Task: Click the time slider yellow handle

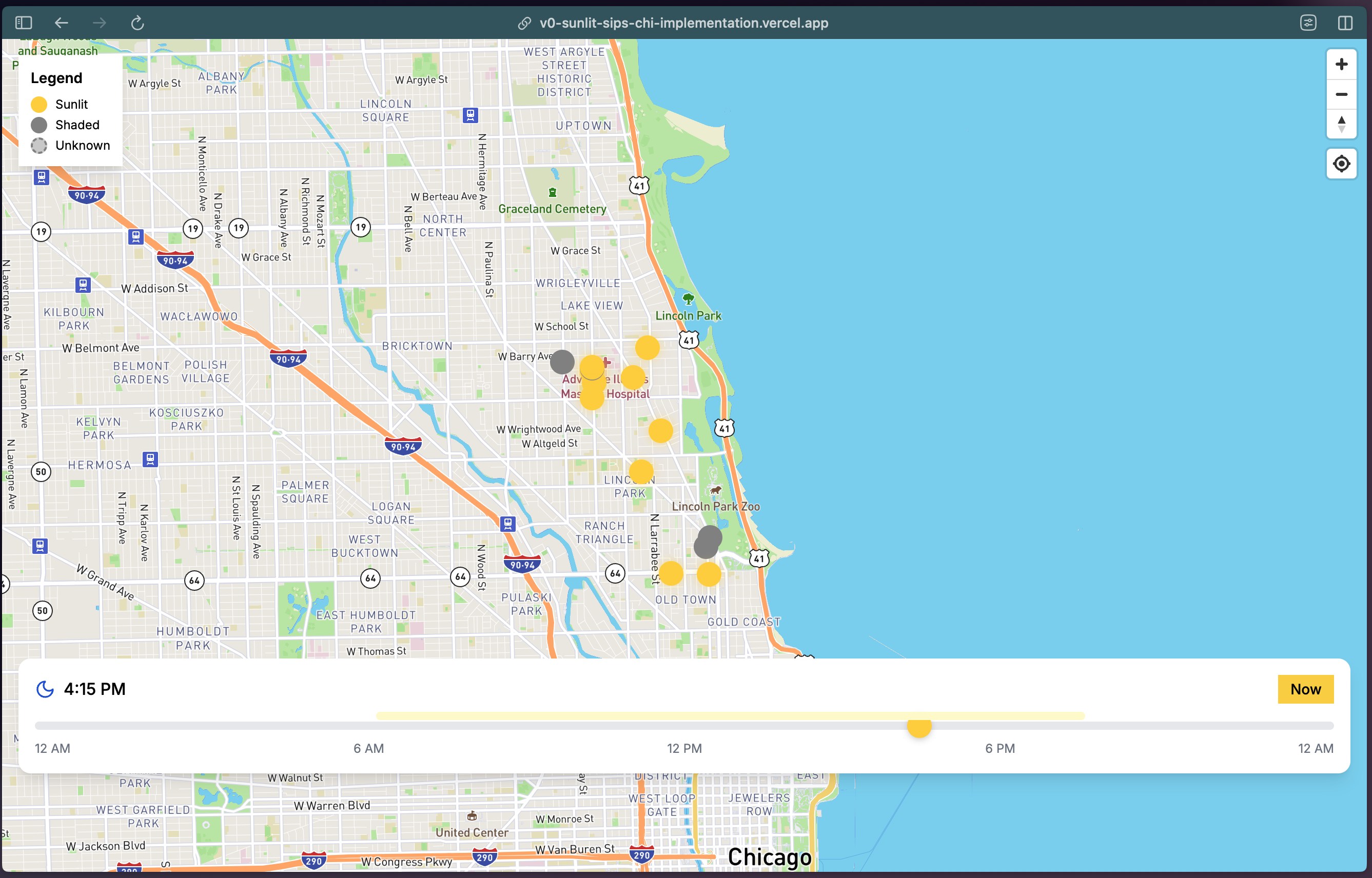Action: [919, 726]
